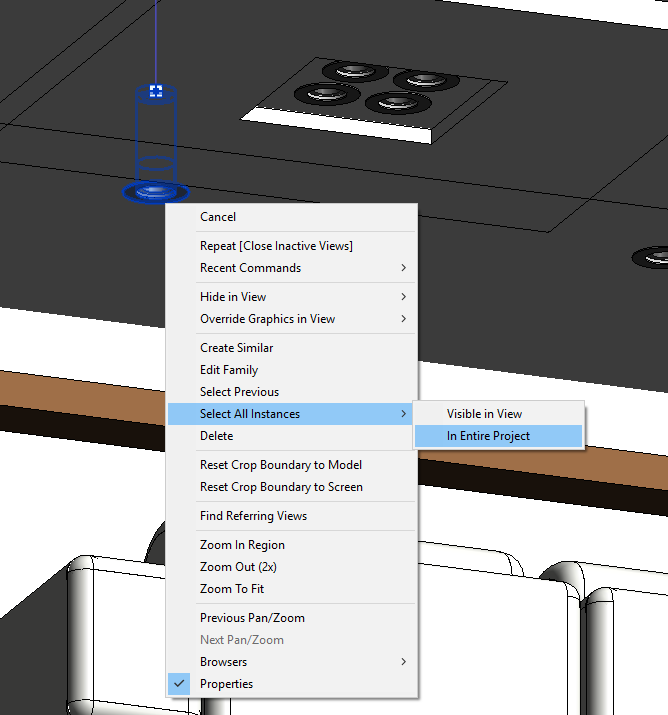Expand the Hide in View arrow
Screen dimensions: 668x715
[404, 297]
